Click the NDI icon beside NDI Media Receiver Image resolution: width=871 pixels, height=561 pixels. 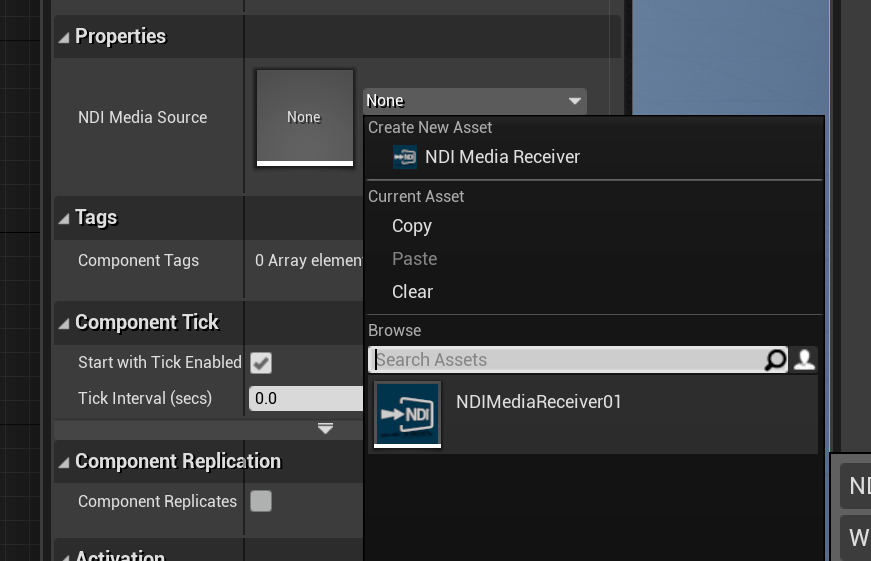point(404,157)
